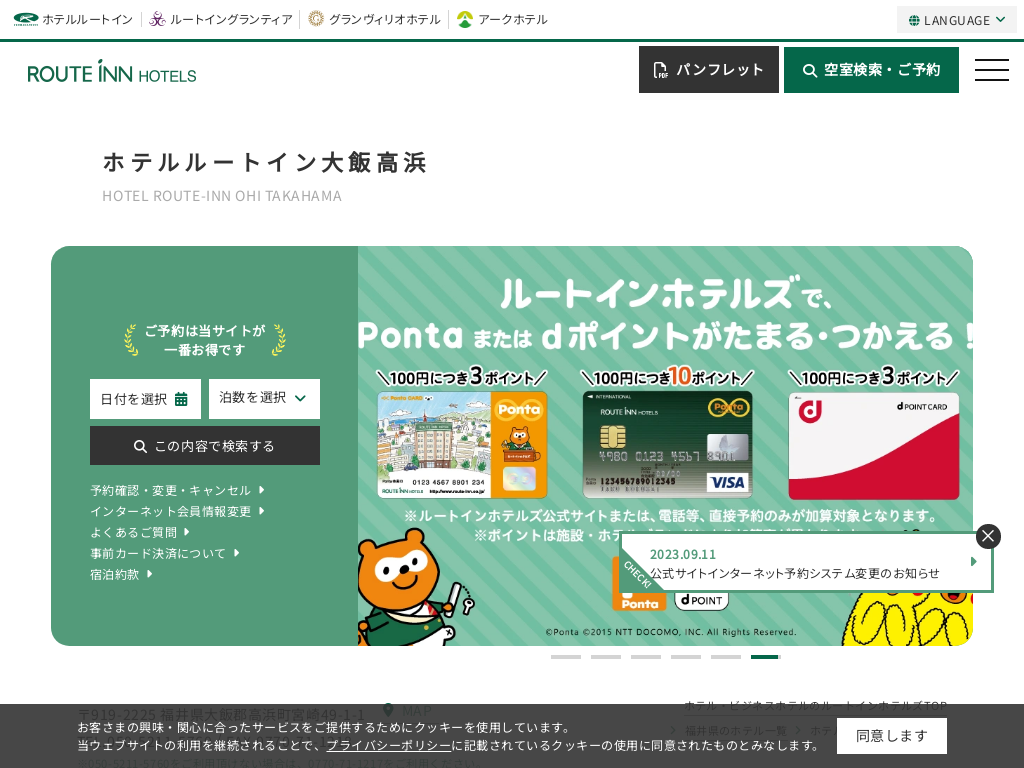Open the LANGUAGE dropdown
Image resolution: width=1024 pixels, height=768 pixels.
pyautogui.click(x=956, y=20)
